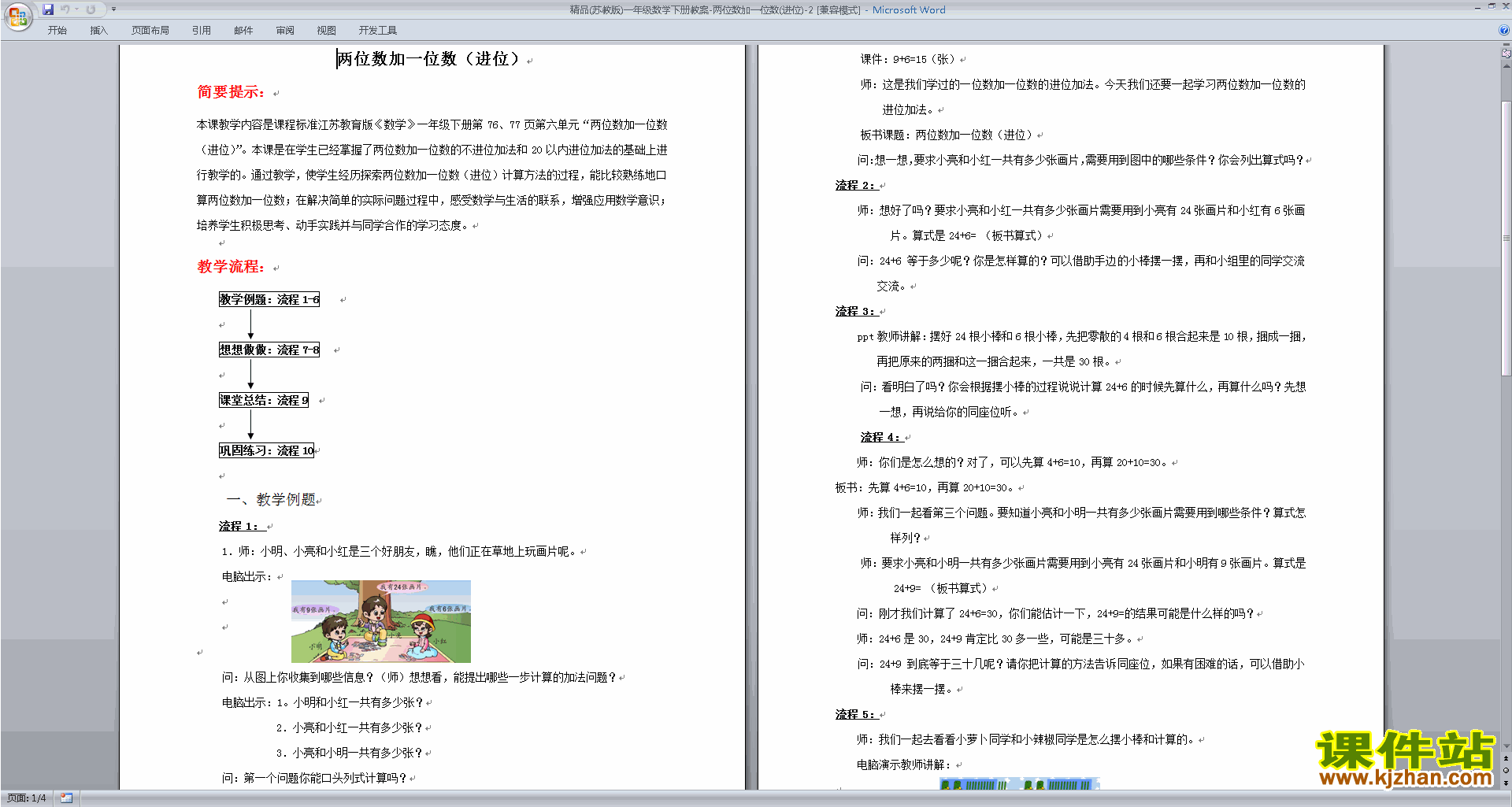Go to the previous page with the double-up arrow
The image size is (1512, 807).
coord(1506,759)
